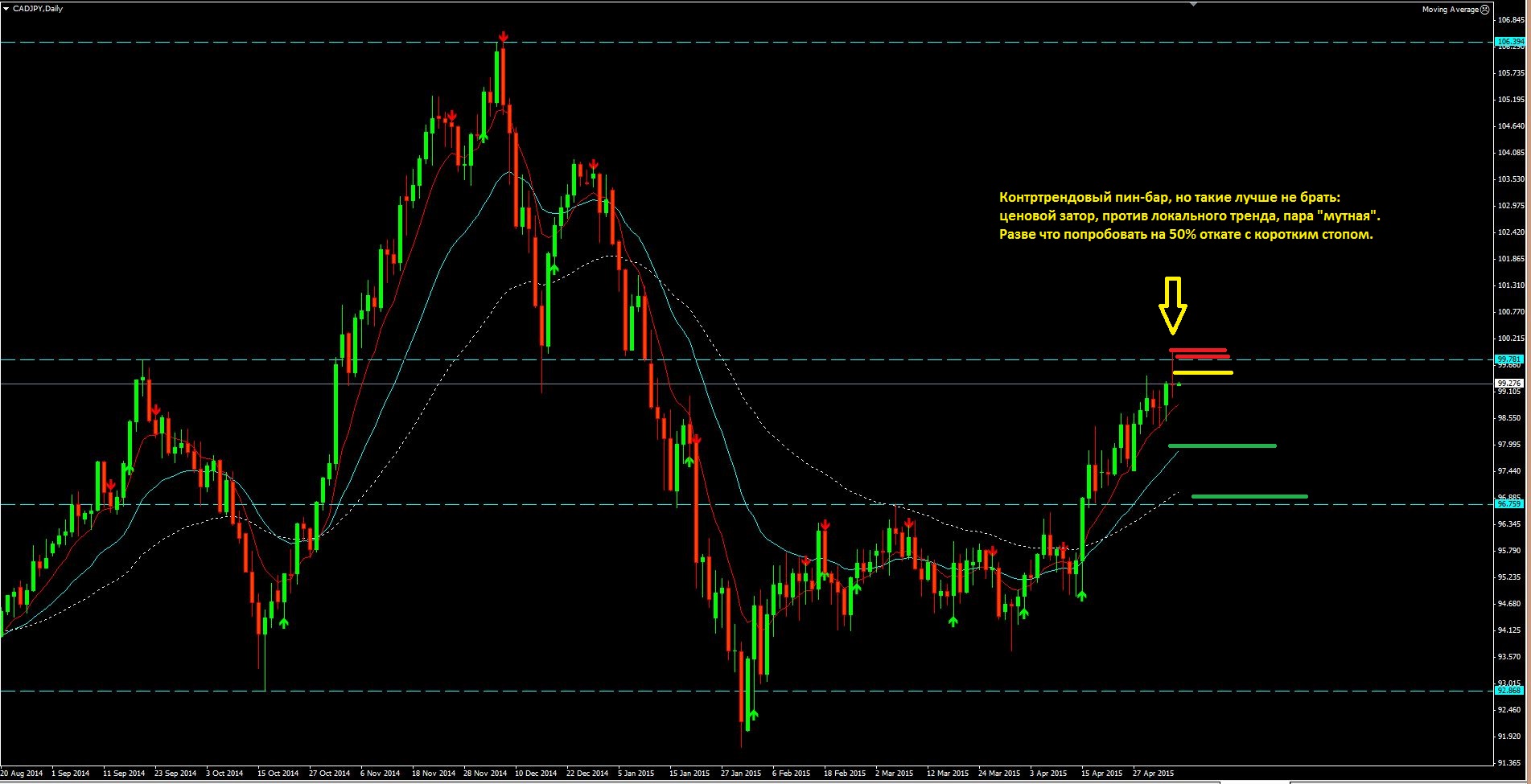
Task: Click the 27 Apr 2015 date label
Action: 1154,774
